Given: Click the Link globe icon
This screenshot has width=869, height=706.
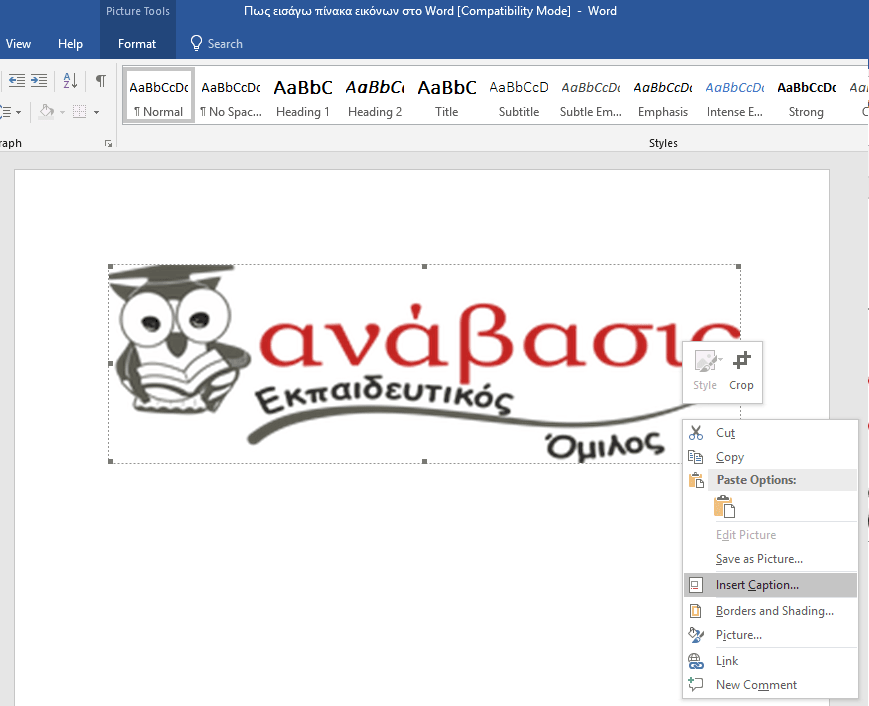Looking at the screenshot, I should 696,661.
